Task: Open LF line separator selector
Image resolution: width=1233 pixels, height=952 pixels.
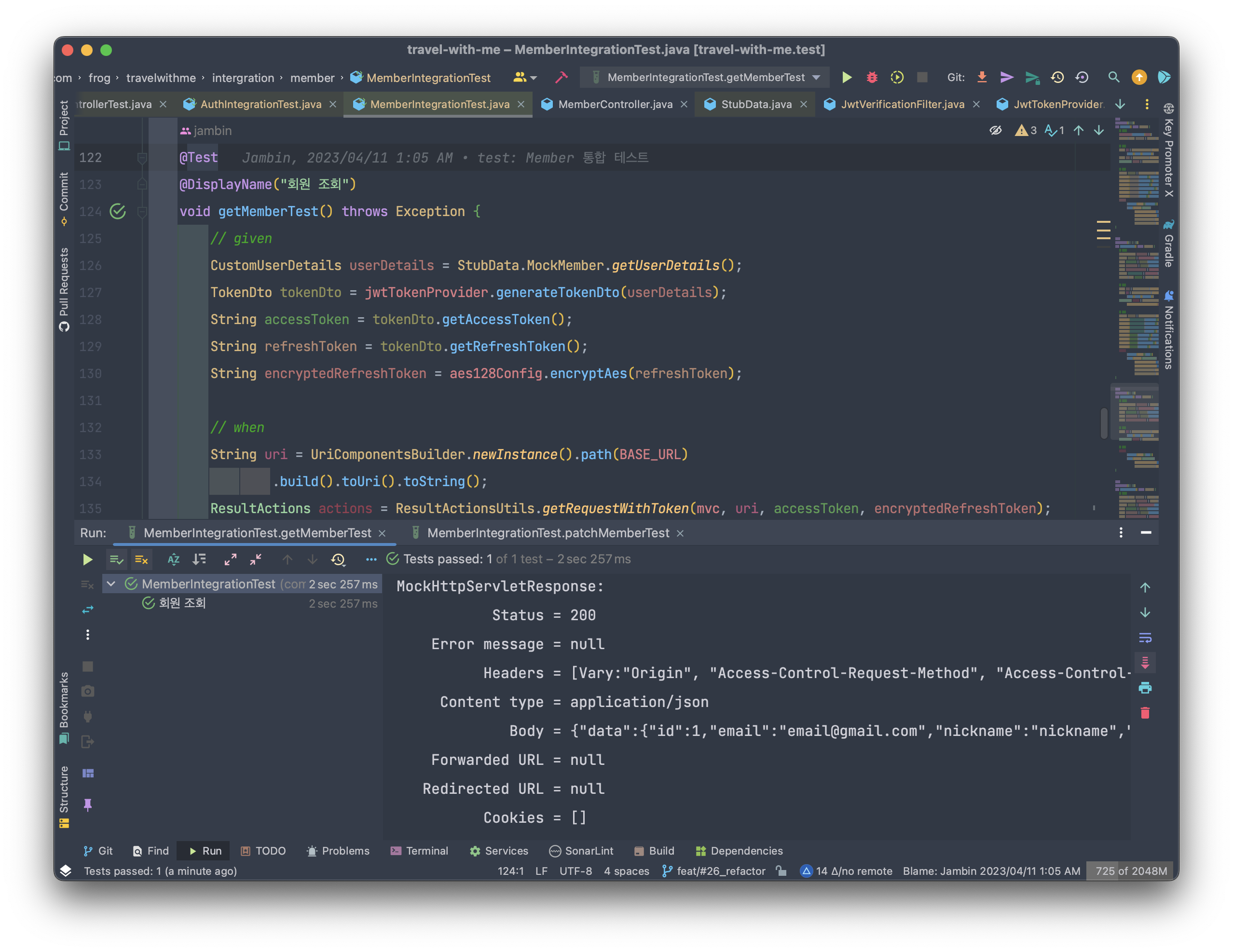Action: tap(541, 871)
